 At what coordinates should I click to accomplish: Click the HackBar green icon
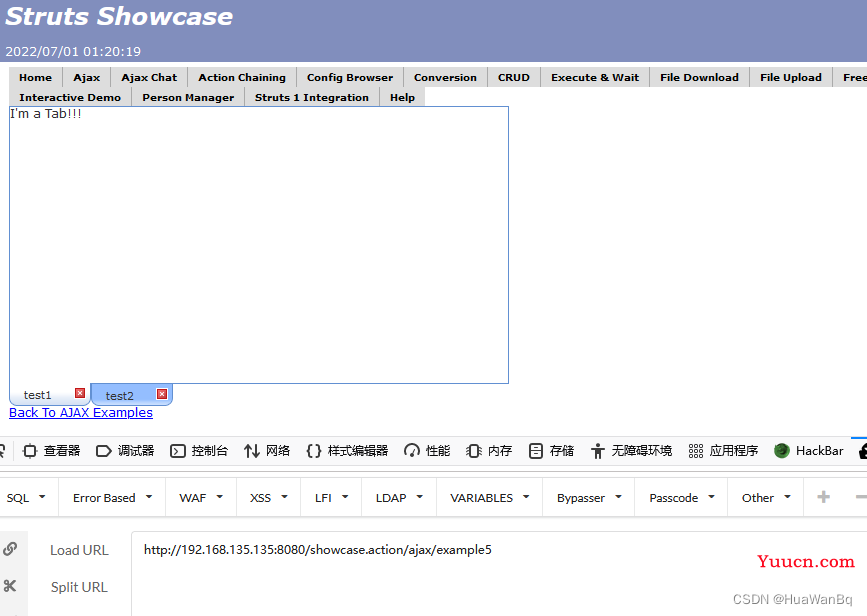click(781, 451)
